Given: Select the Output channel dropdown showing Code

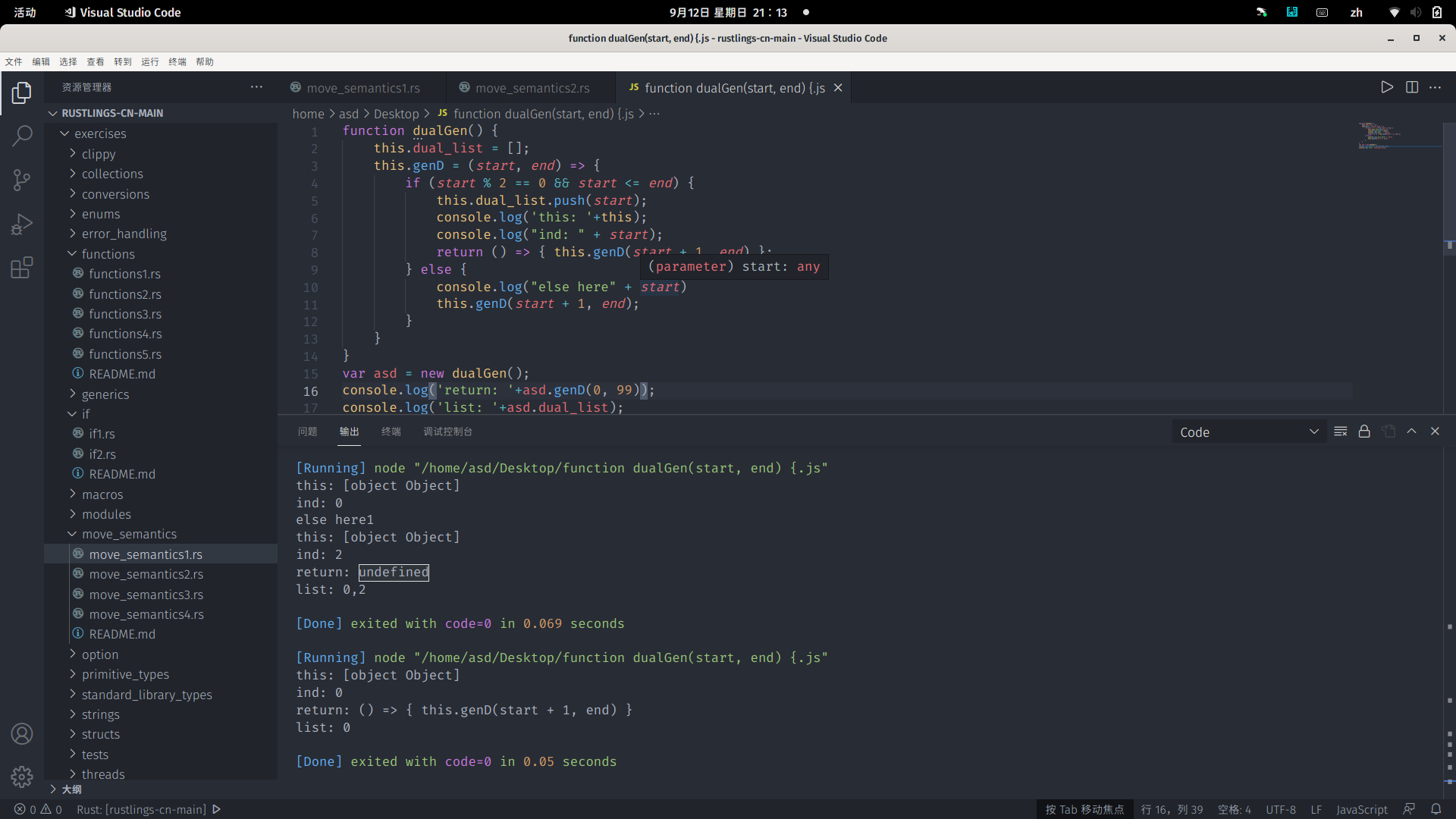Looking at the screenshot, I should point(1249,432).
